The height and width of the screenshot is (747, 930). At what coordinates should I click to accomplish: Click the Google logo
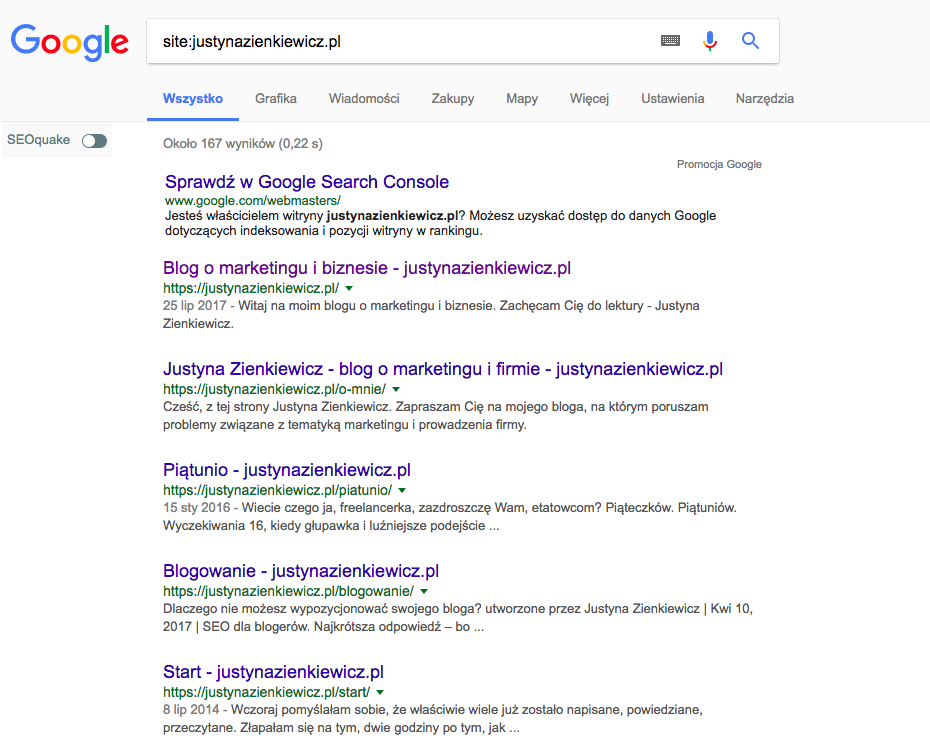69,42
